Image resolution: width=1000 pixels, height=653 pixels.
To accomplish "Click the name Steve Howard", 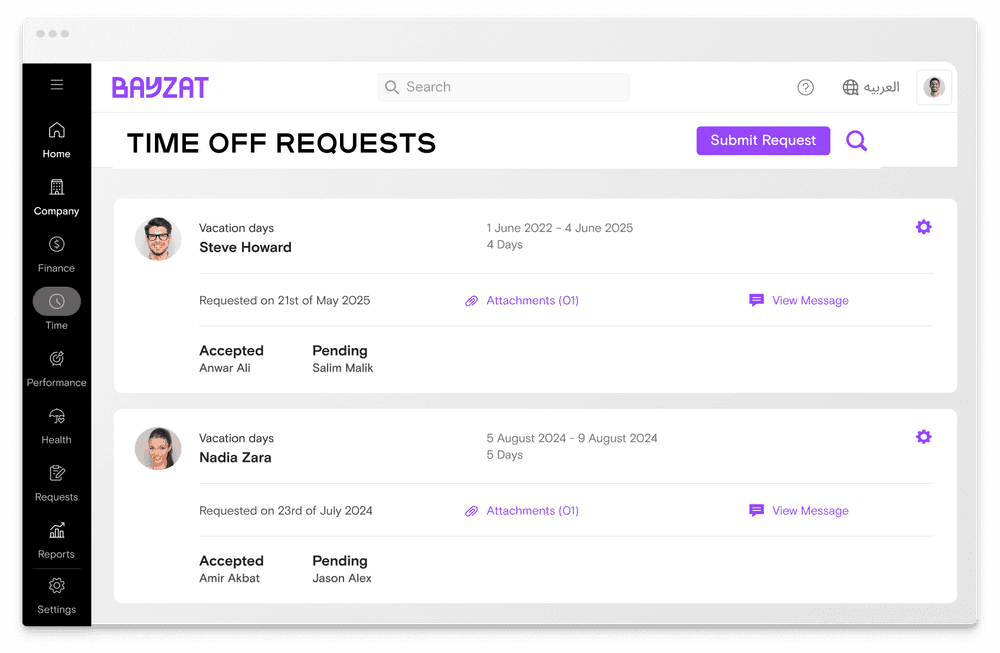I will point(246,247).
